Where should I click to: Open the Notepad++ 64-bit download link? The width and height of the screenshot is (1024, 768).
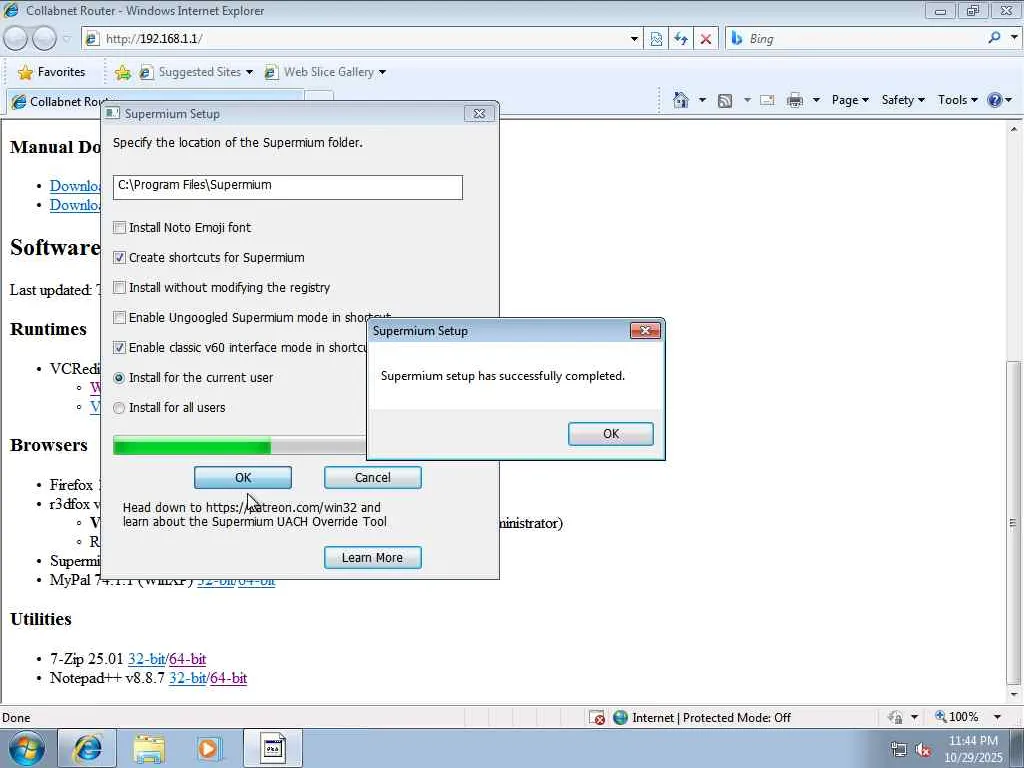pyautogui.click(x=229, y=678)
